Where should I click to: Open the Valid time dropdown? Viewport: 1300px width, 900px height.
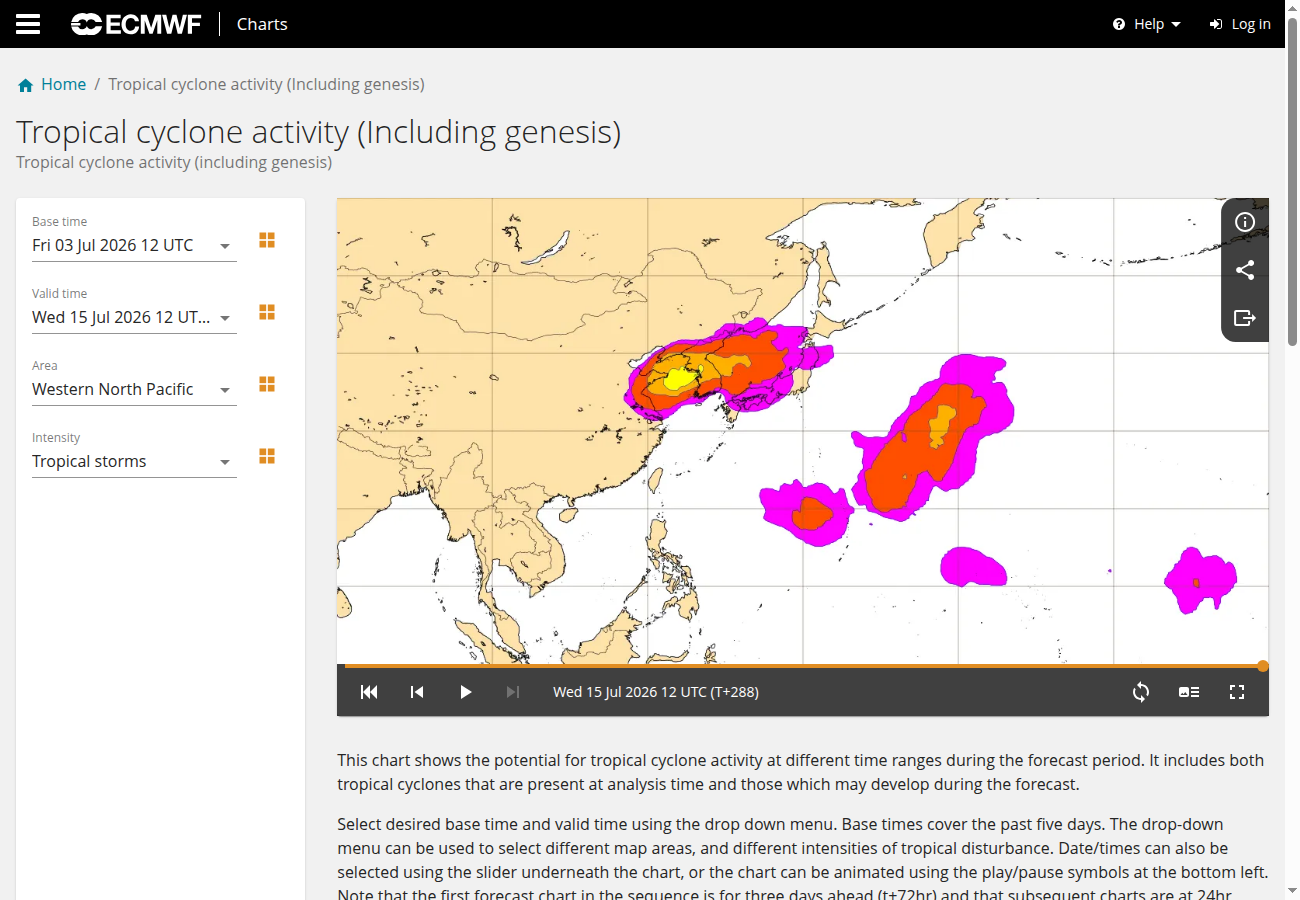[x=134, y=317]
